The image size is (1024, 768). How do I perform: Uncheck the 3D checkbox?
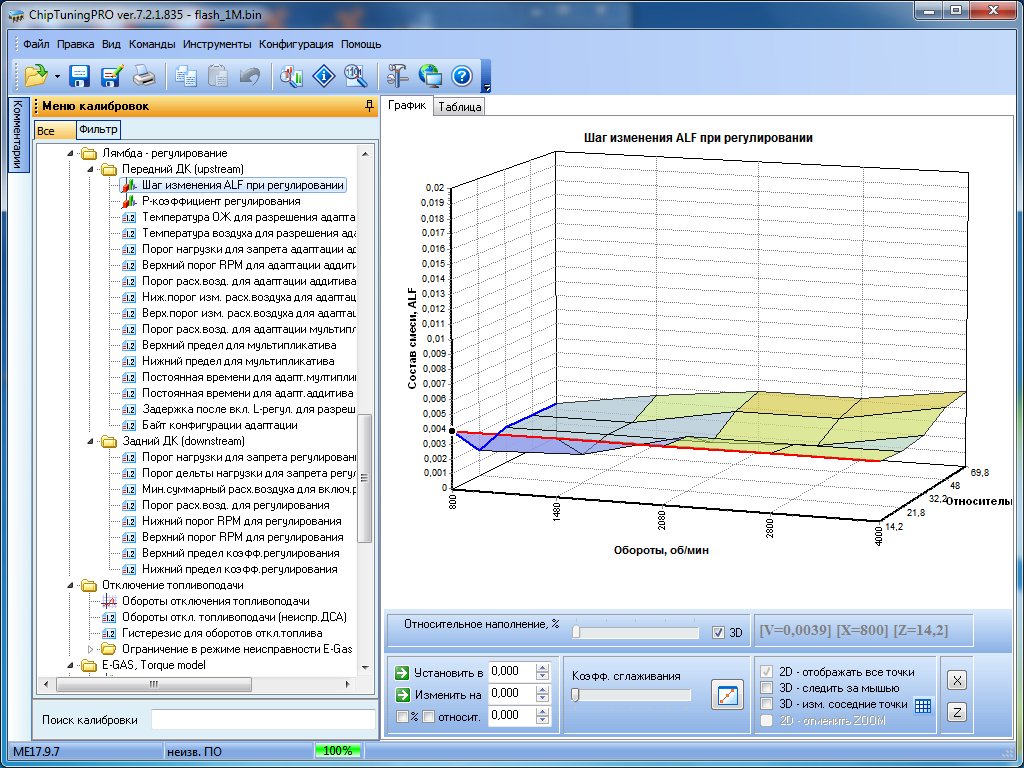(x=718, y=633)
